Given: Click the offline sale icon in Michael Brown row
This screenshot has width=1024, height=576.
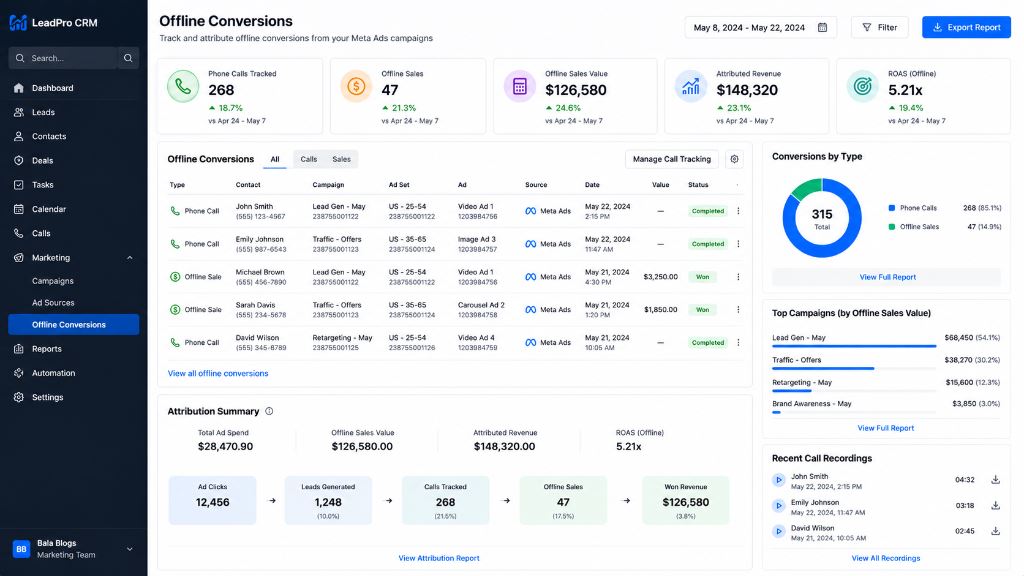Looking at the screenshot, I should pos(175,277).
